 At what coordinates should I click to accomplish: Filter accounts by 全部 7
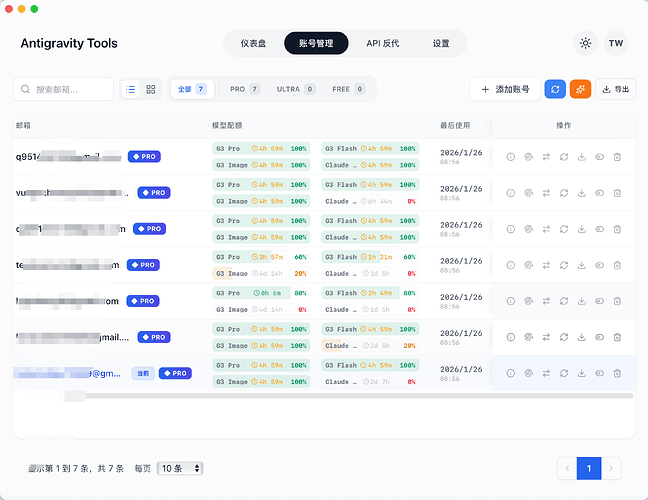pyautogui.click(x=192, y=89)
